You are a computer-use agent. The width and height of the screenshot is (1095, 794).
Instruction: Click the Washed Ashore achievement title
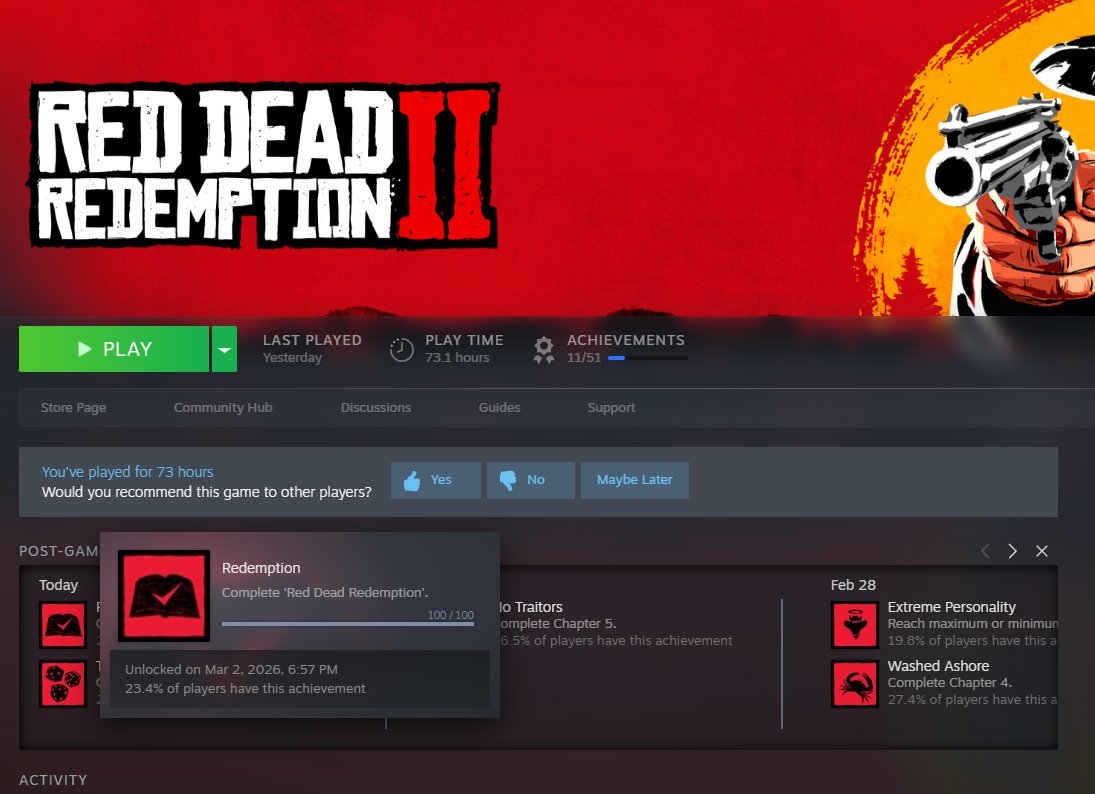coord(938,666)
